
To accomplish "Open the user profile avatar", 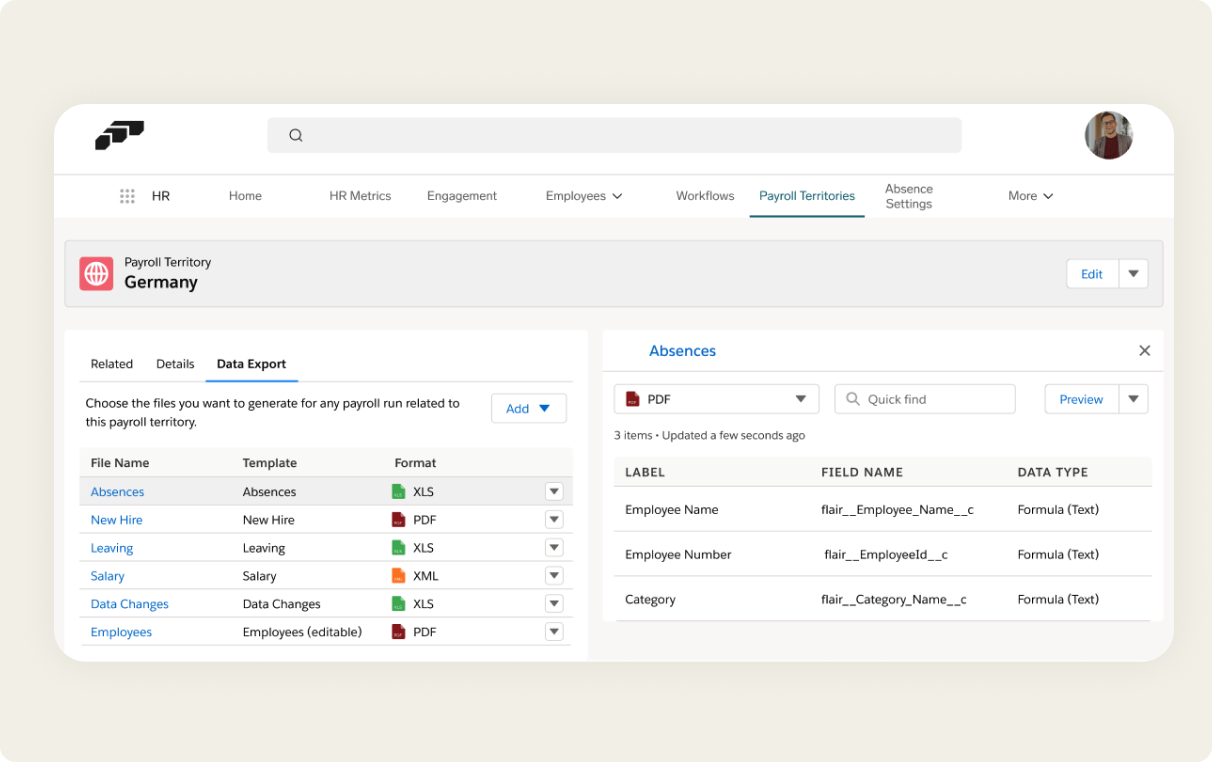I will coord(1108,135).
